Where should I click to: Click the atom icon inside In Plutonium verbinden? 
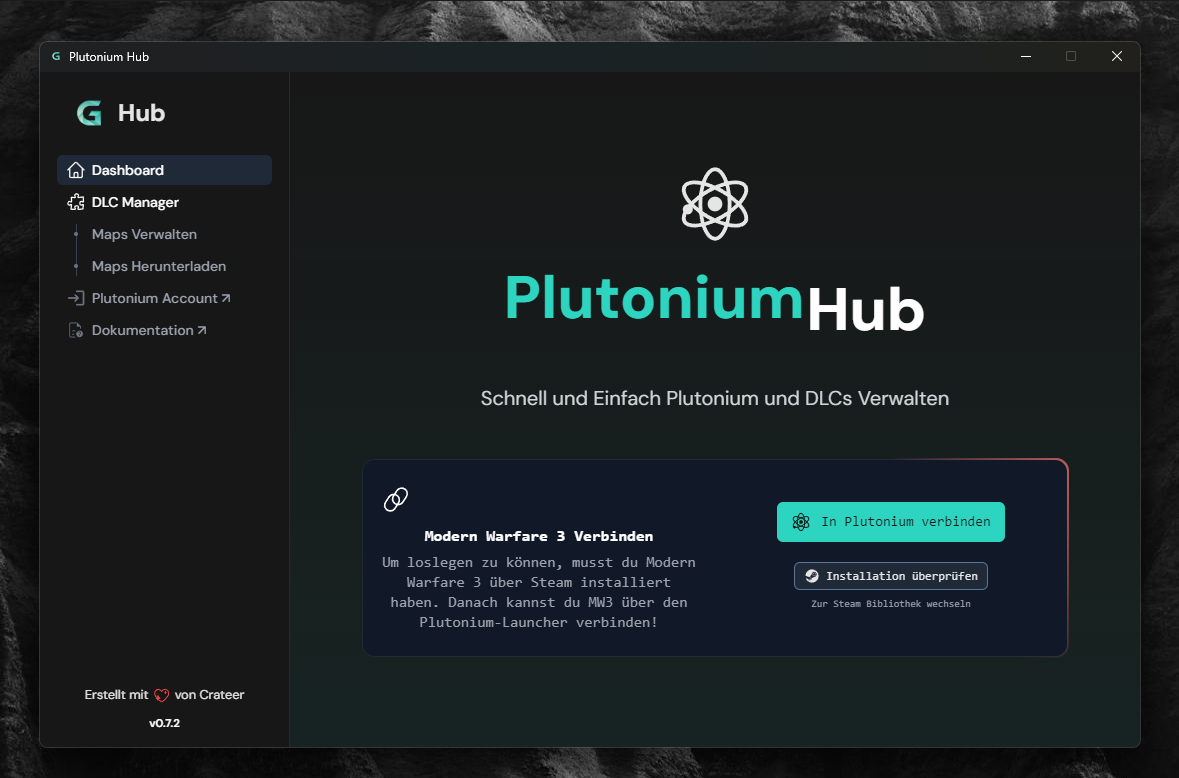801,522
